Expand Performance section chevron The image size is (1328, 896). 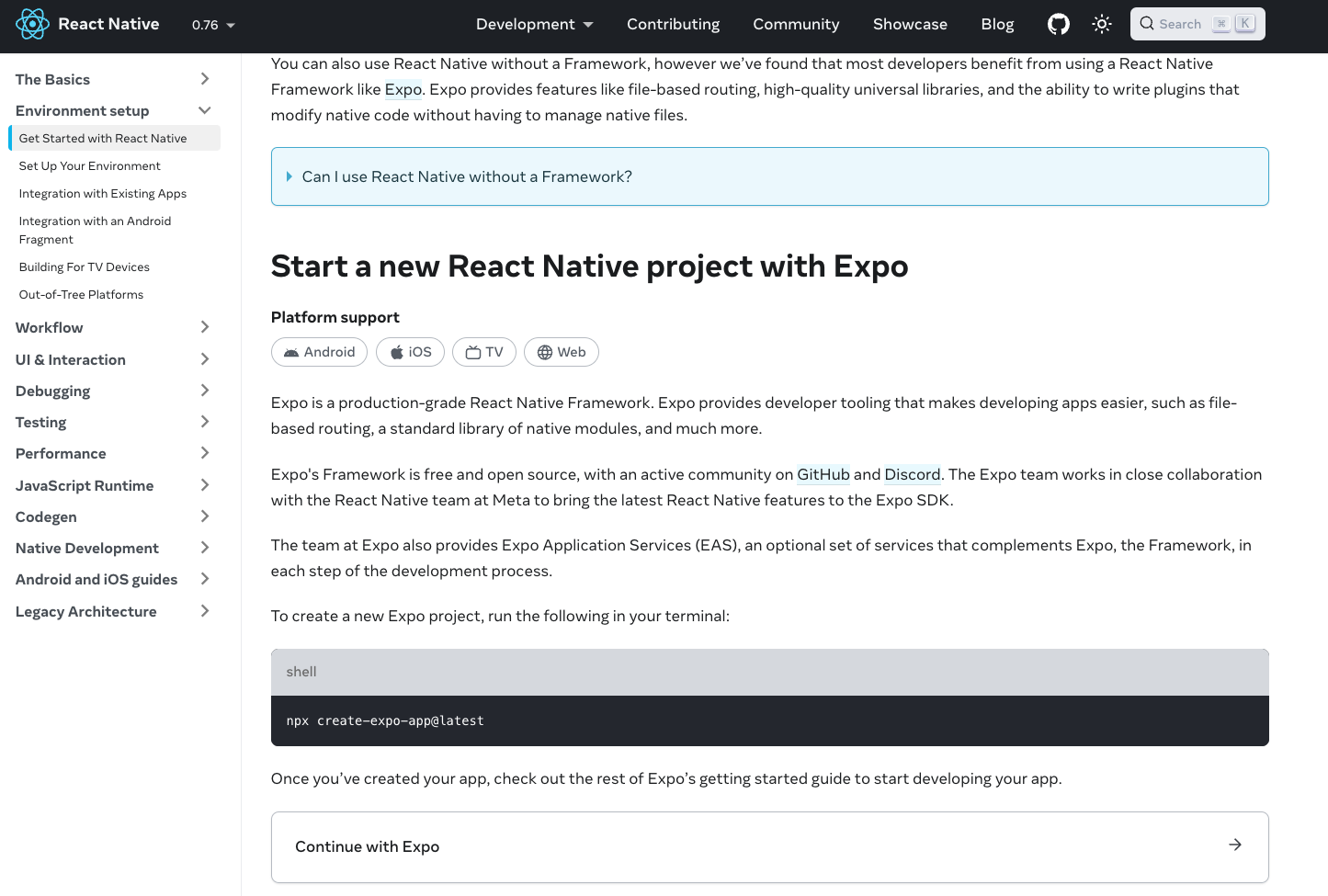(205, 453)
